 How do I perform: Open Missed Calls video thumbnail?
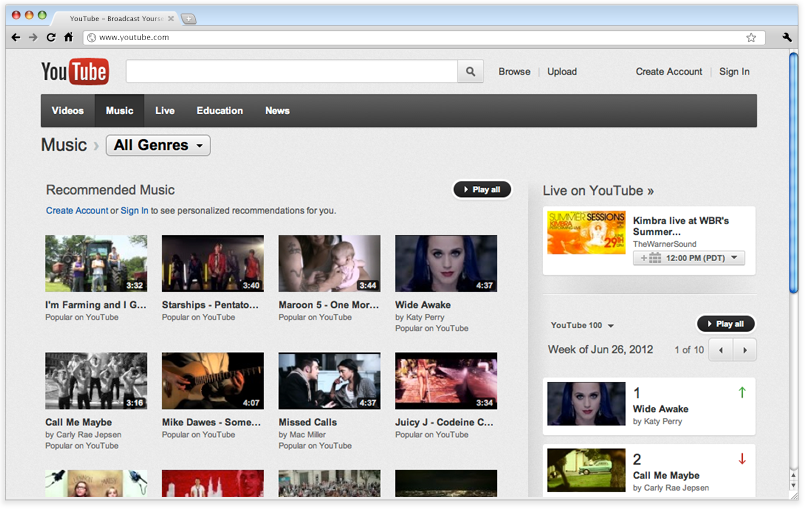(330, 381)
